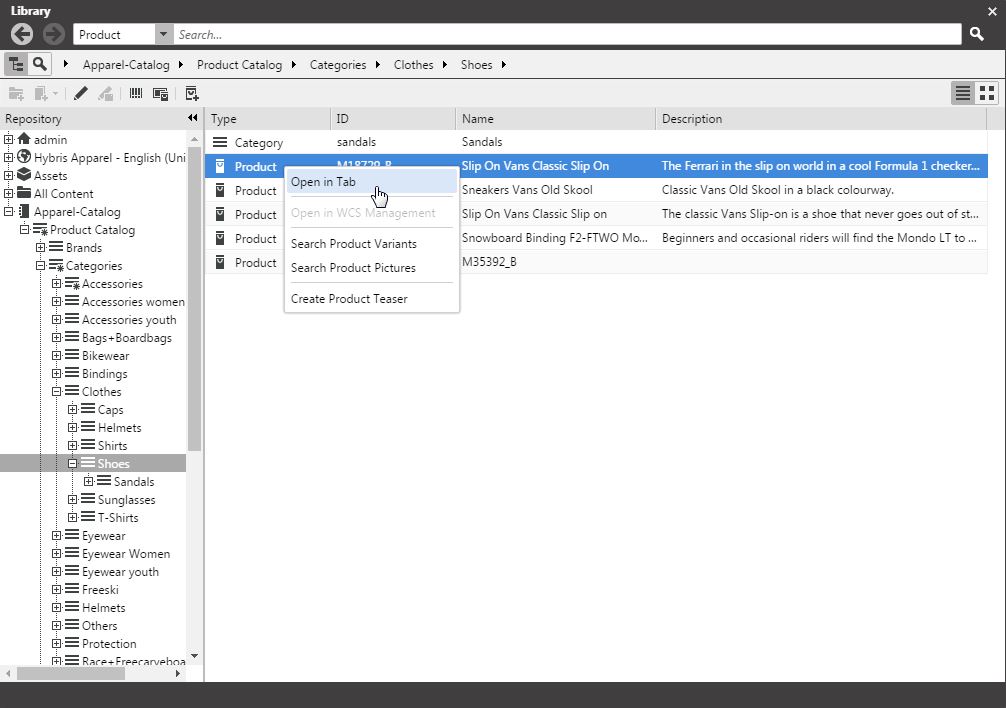Select the pencil Edit icon in the toolbar
Viewport: 1006px width, 708px height.
pyautogui.click(x=81, y=93)
